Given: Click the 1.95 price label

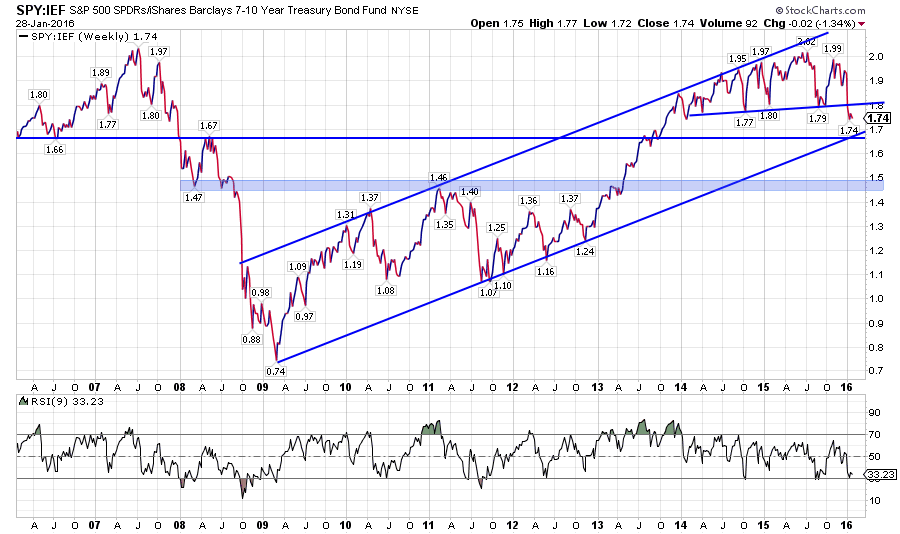Looking at the screenshot, I should pos(738,59).
